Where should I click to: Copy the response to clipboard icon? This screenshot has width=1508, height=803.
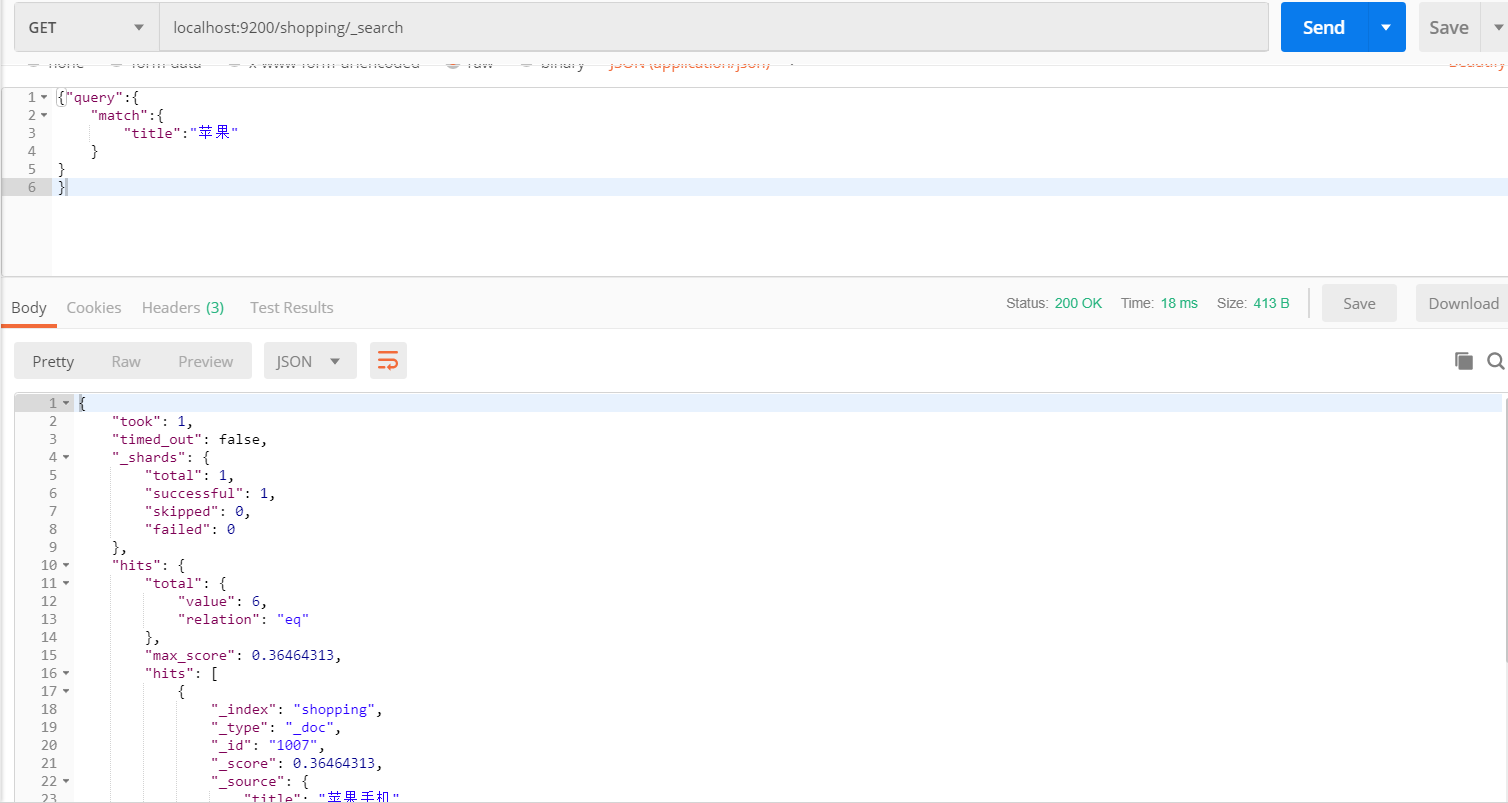point(1464,361)
